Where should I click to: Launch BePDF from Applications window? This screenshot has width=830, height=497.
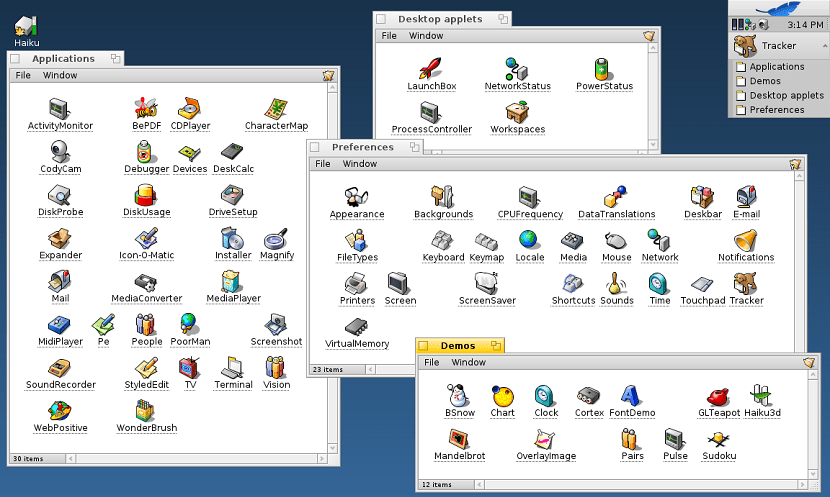[146, 109]
